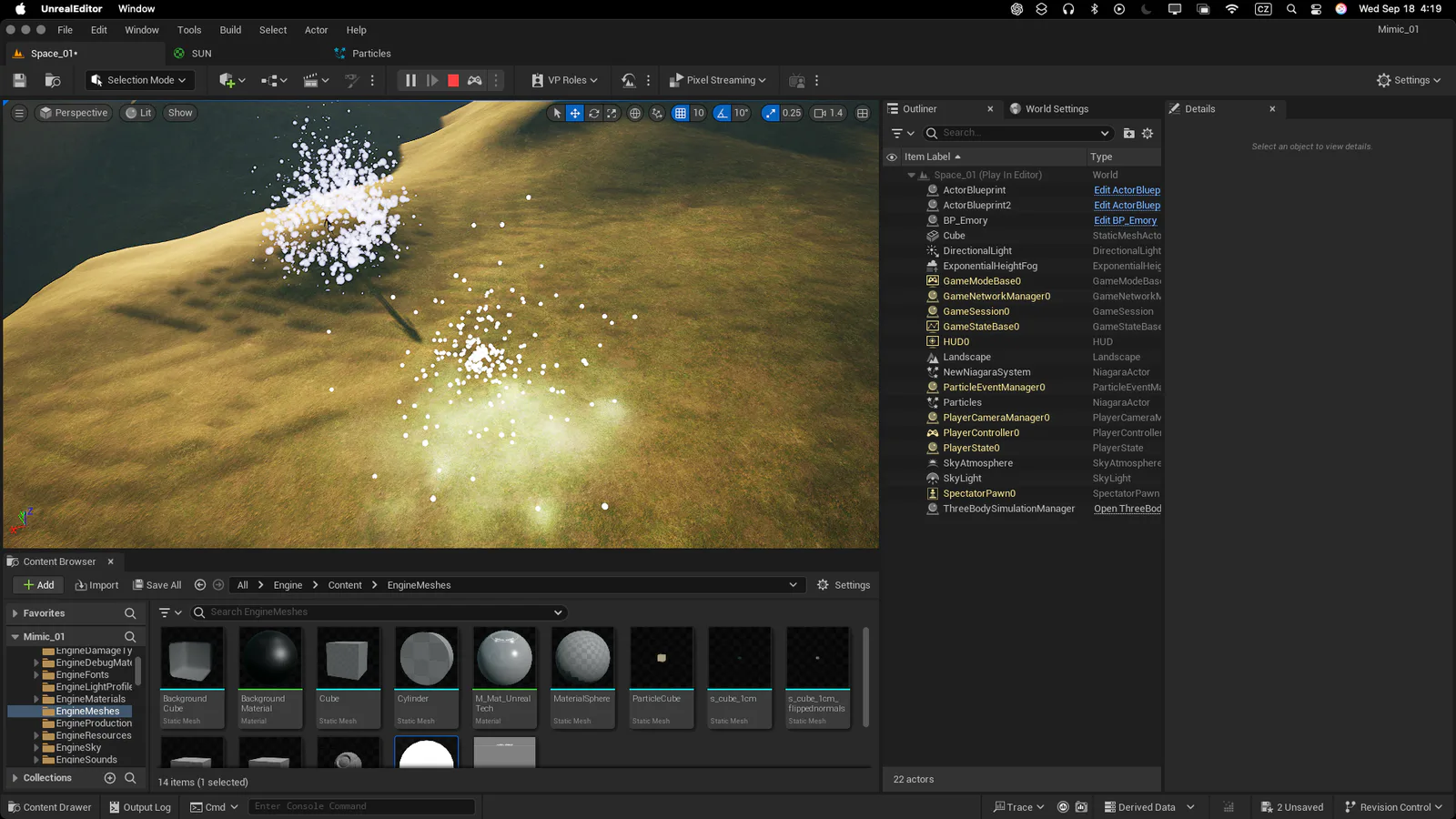Switch to the Particles tab

tap(371, 54)
